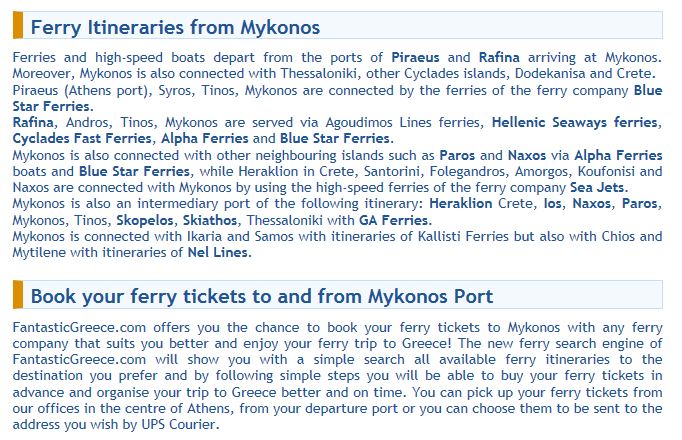Click the Heraklion link in itinerary sentence
Screen dimensions: 682x440
[461, 203]
